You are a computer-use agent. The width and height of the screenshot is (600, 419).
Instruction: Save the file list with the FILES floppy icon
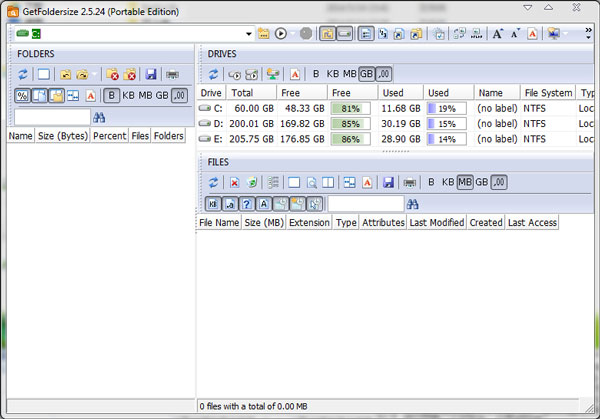[388, 183]
